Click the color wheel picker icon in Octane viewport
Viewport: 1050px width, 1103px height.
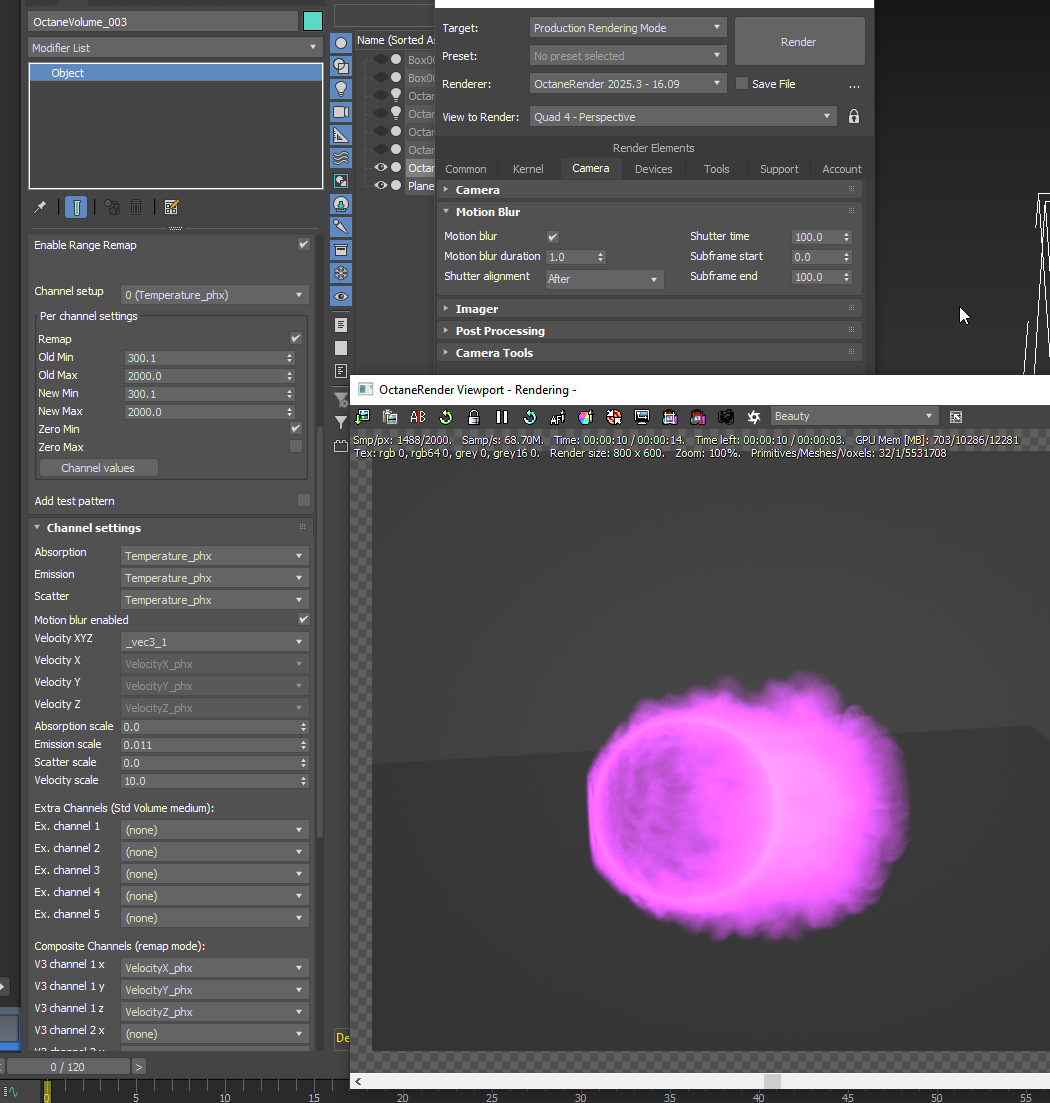585,417
